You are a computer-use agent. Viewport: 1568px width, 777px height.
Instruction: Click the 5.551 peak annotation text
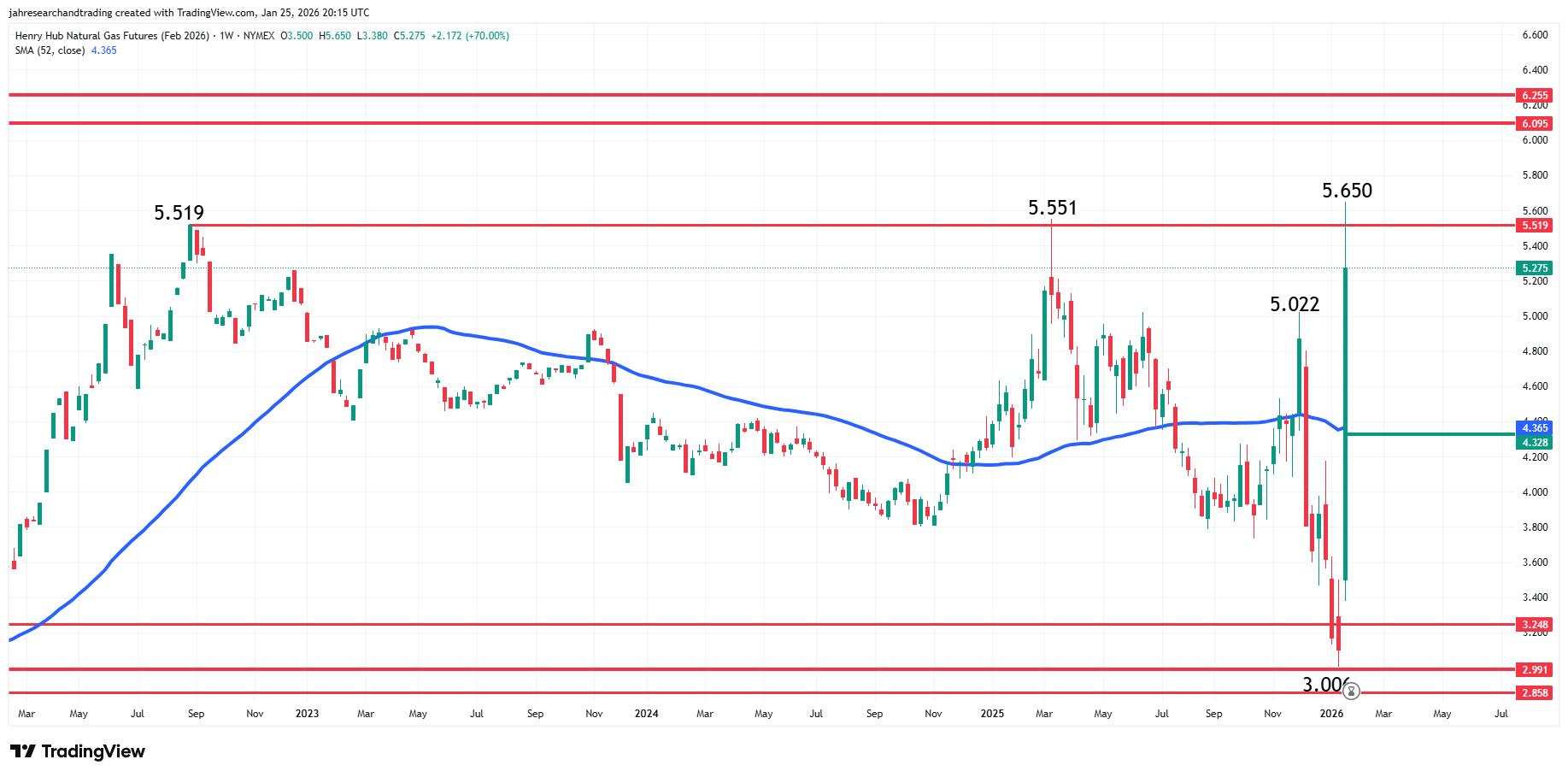pyautogui.click(x=1052, y=208)
